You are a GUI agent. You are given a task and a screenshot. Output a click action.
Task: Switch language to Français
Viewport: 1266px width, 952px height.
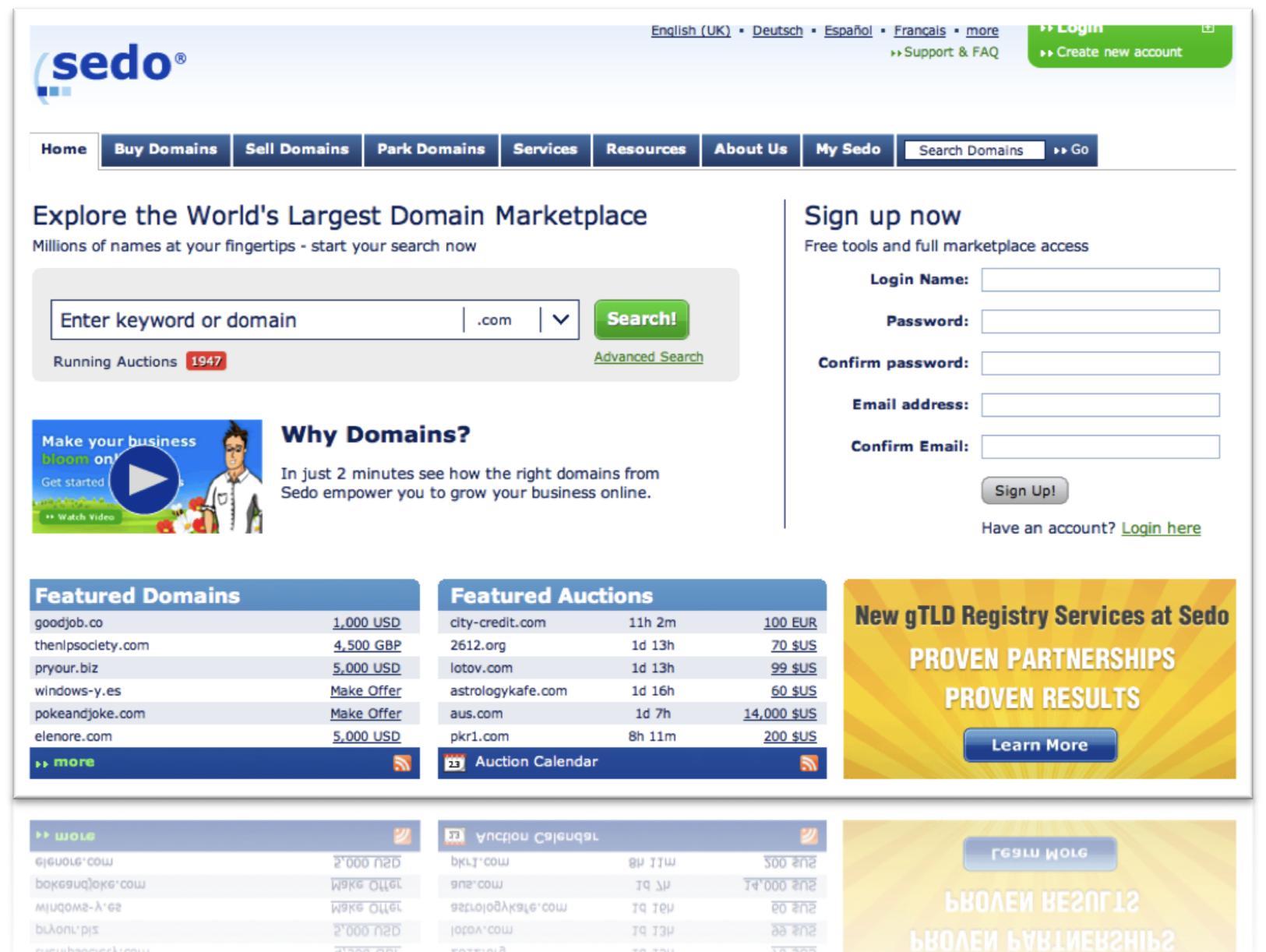pyautogui.click(x=919, y=30)
